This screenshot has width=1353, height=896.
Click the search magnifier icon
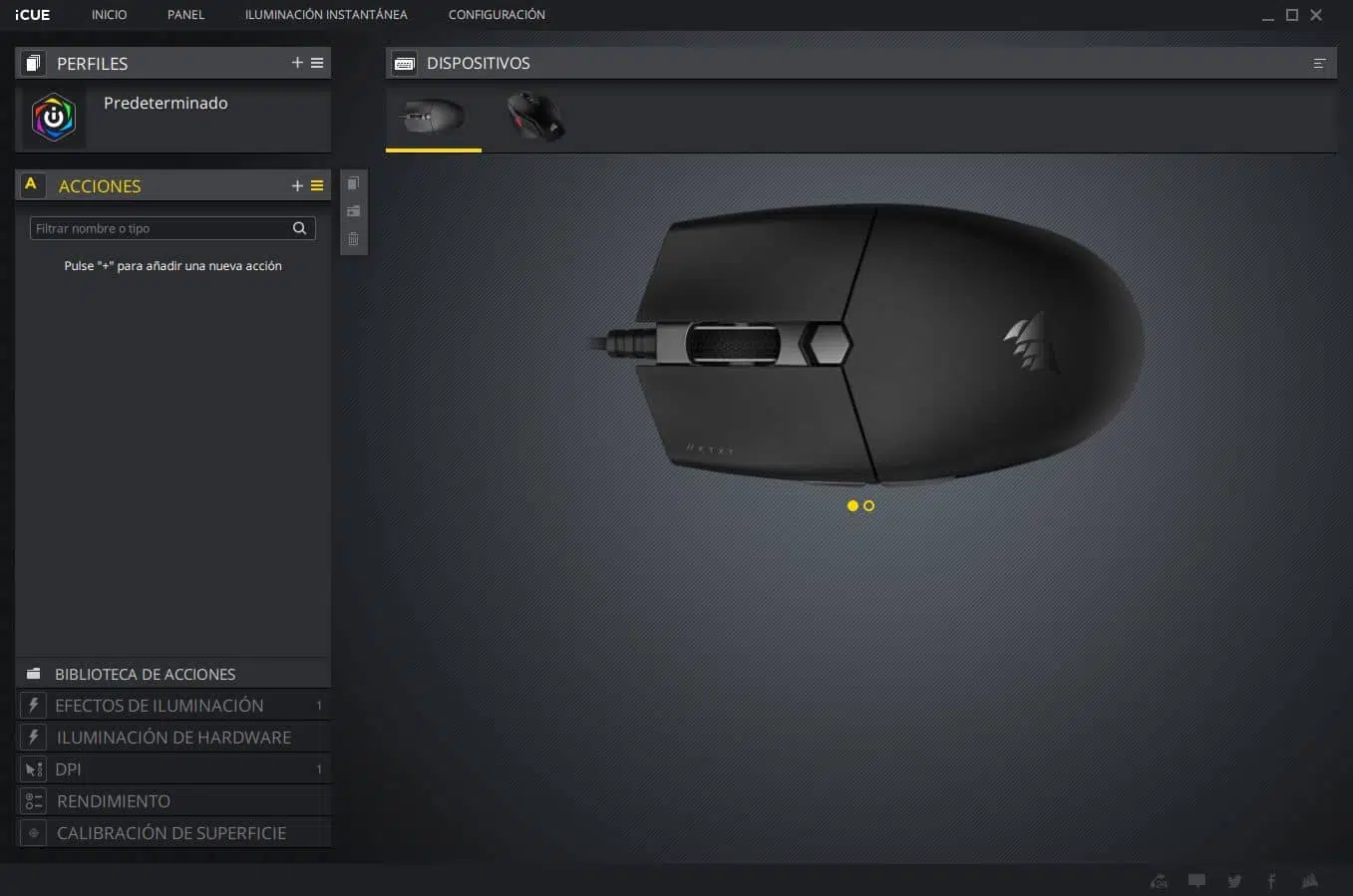click(299, 228)
